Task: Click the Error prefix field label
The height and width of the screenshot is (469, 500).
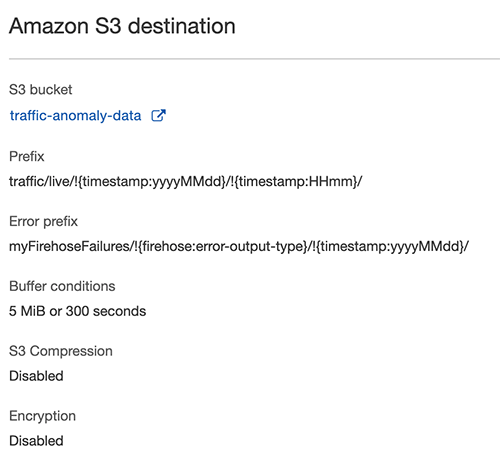Action: pos(43,221)
